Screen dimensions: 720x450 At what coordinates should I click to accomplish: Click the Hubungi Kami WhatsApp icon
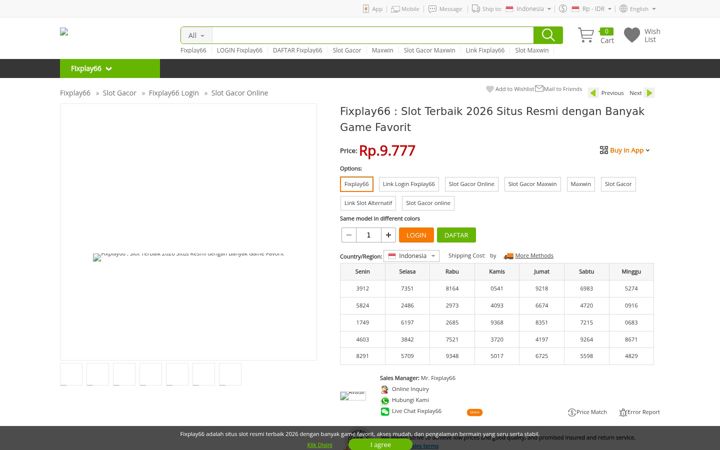click(385, 400)
